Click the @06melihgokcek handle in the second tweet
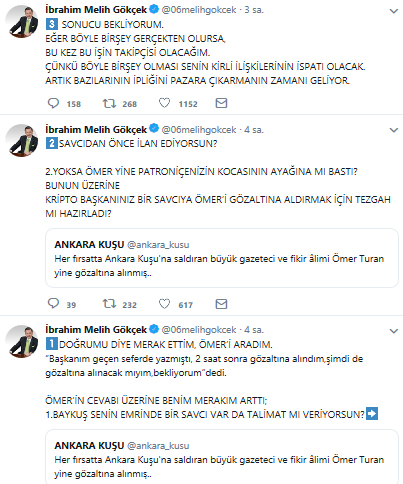Image resolution: width=403 pixels, height=484 pixels. [x=199, y=130]
